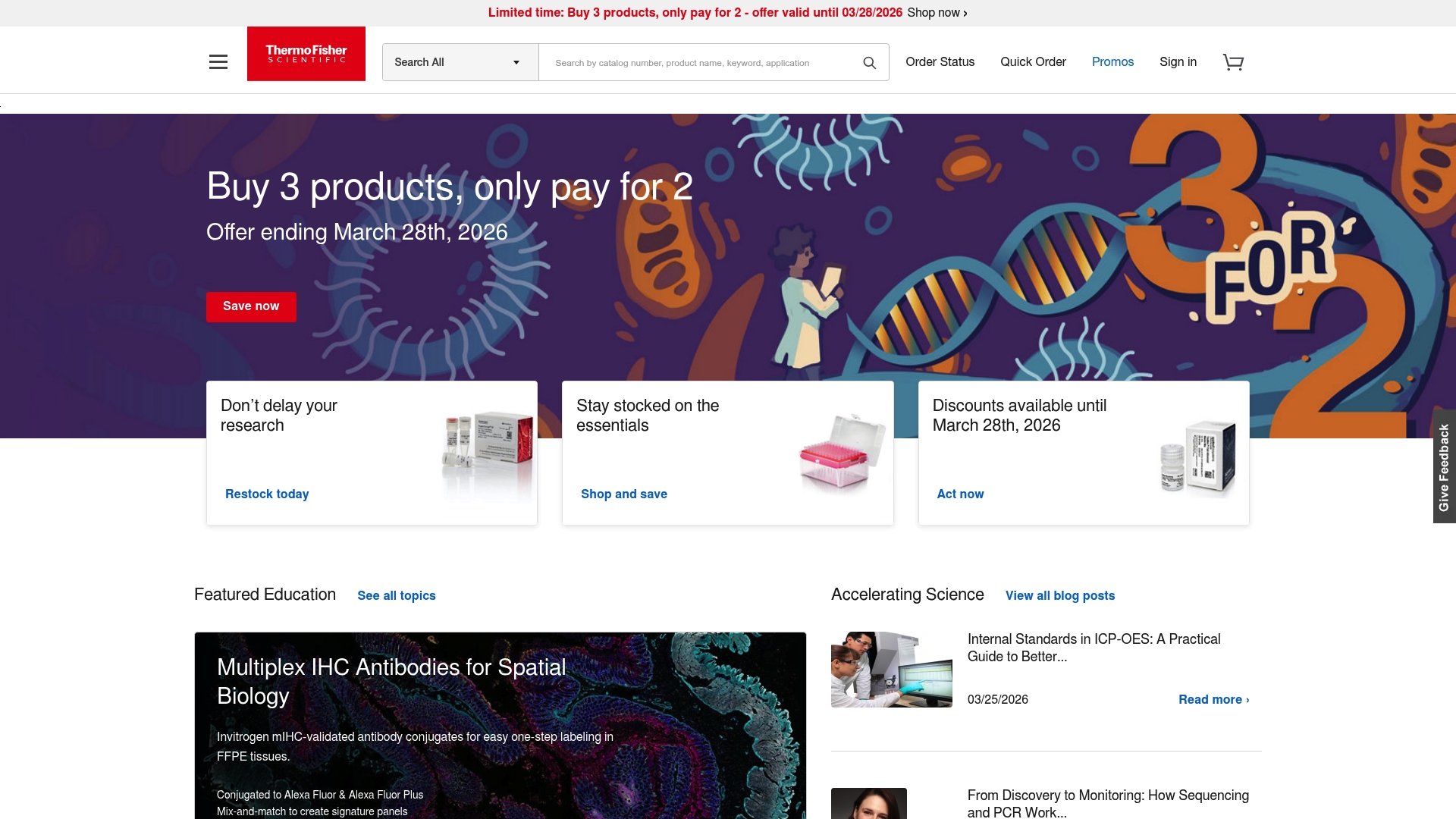
Task: Click the Save now button
Action: [251, 306]
